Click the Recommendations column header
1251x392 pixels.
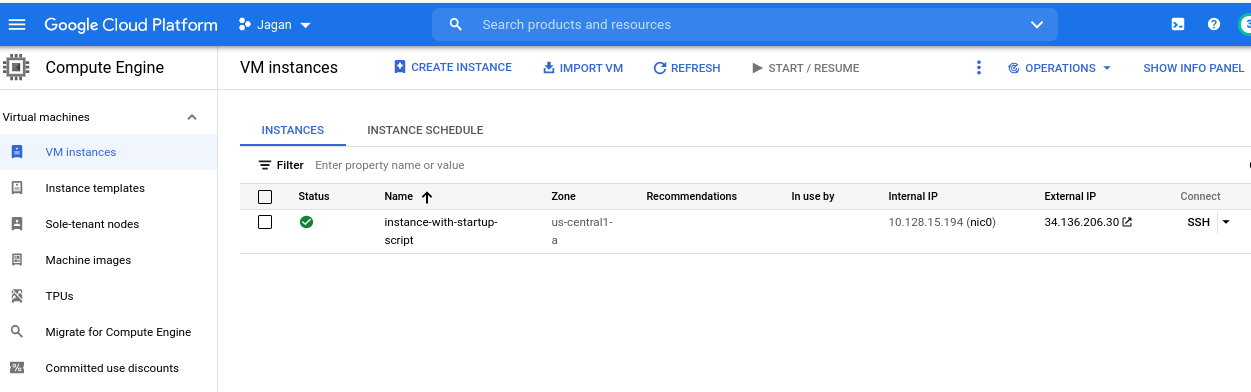point(691,196)
